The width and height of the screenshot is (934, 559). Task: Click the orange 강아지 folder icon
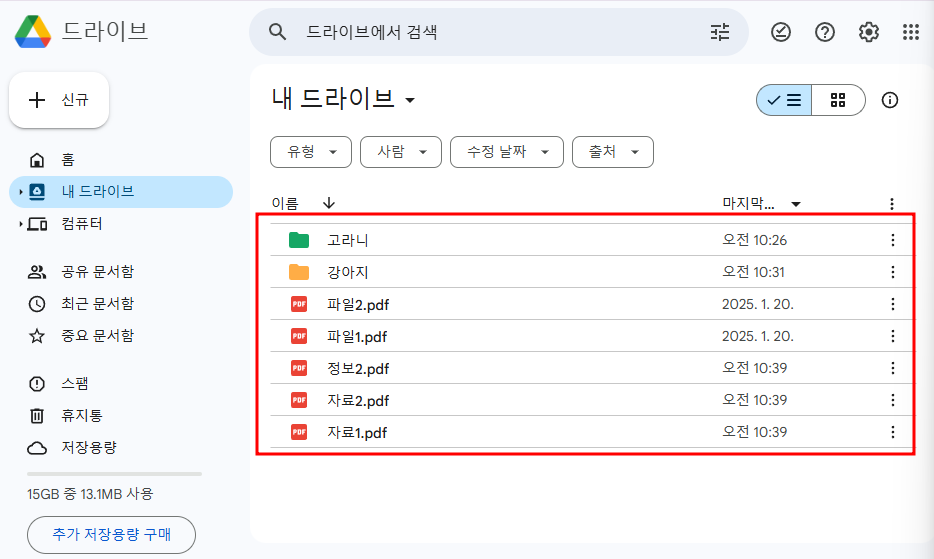tap(299, 272)
